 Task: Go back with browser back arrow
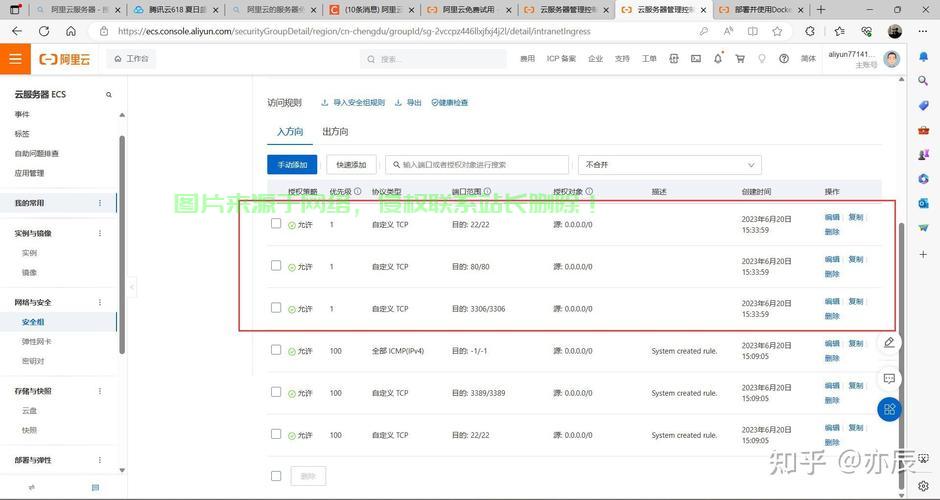[17, 31]
